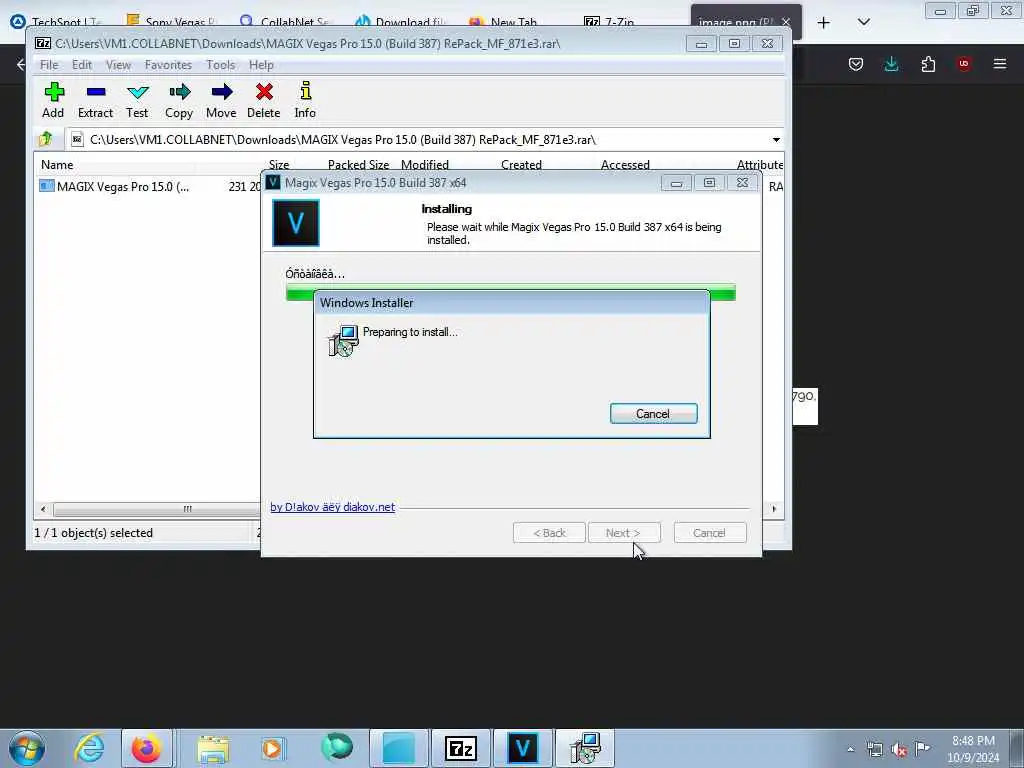The height and width of the screenshot is (768, 1024).
Task: Click the uBlock Origin extension icon
Action: [x=963, y=63]
